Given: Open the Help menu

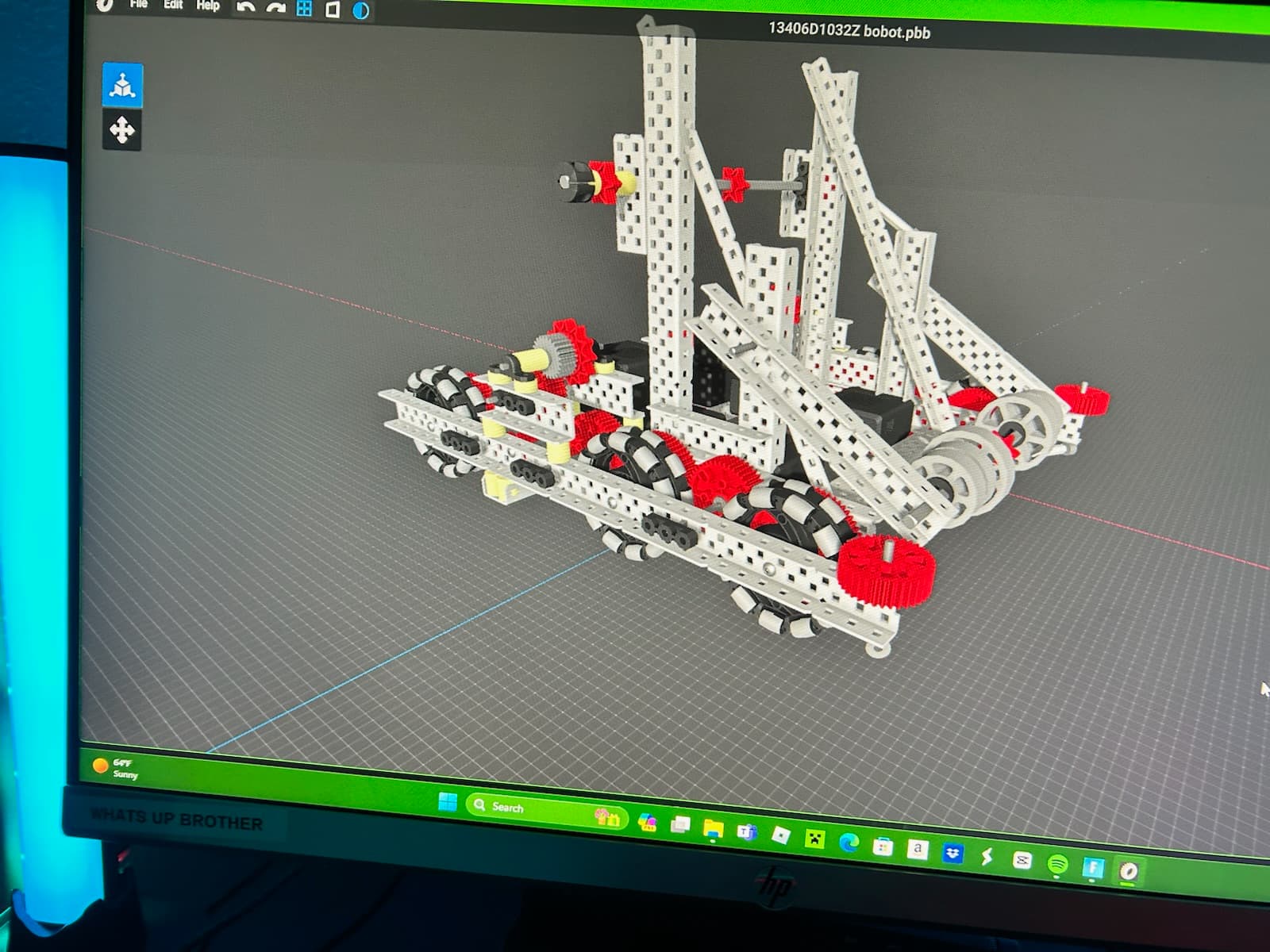Looking at the screenshot, I should point(209,6).
